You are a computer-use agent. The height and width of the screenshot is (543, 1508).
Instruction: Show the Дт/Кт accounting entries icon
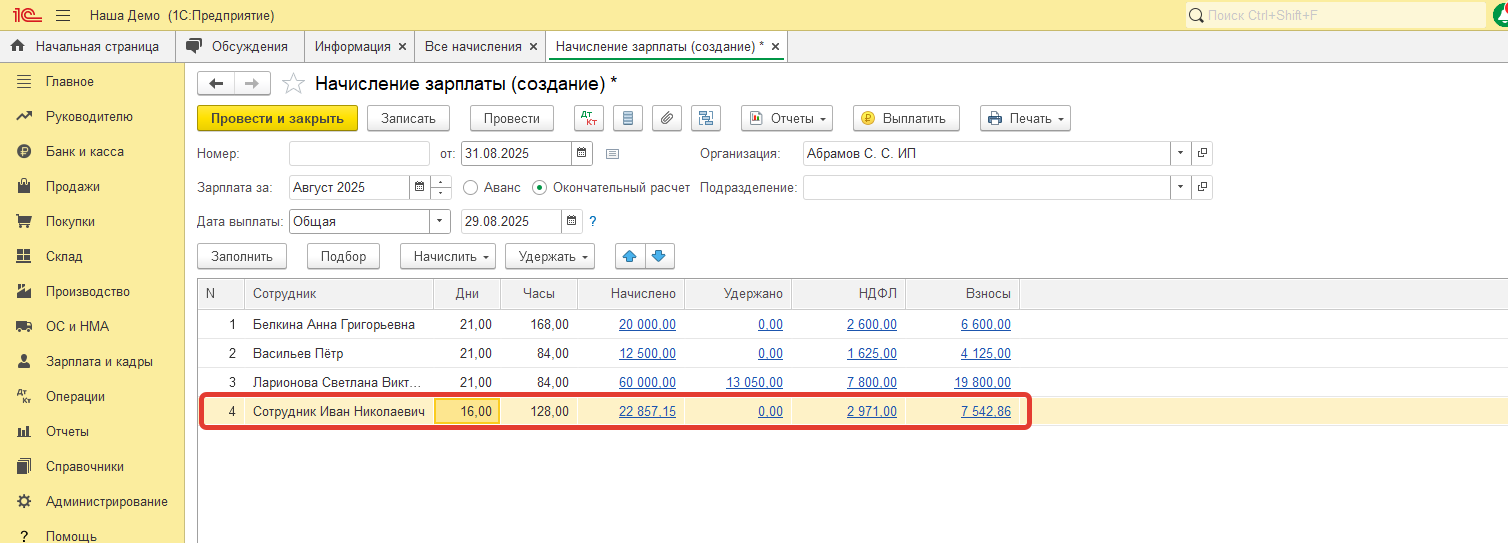589,118
